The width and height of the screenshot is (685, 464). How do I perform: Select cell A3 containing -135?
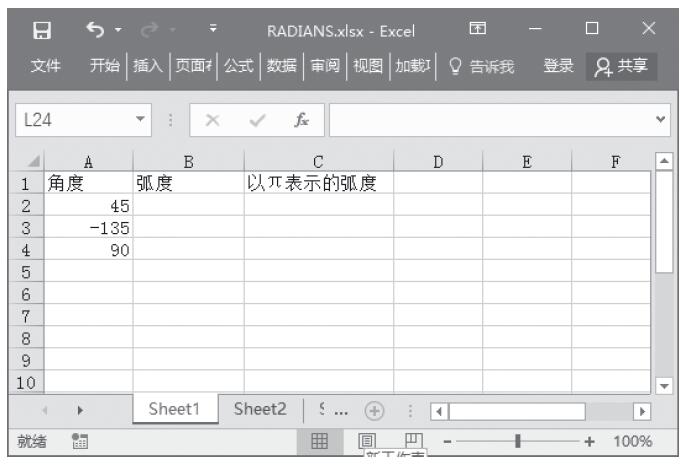(89, 227)
